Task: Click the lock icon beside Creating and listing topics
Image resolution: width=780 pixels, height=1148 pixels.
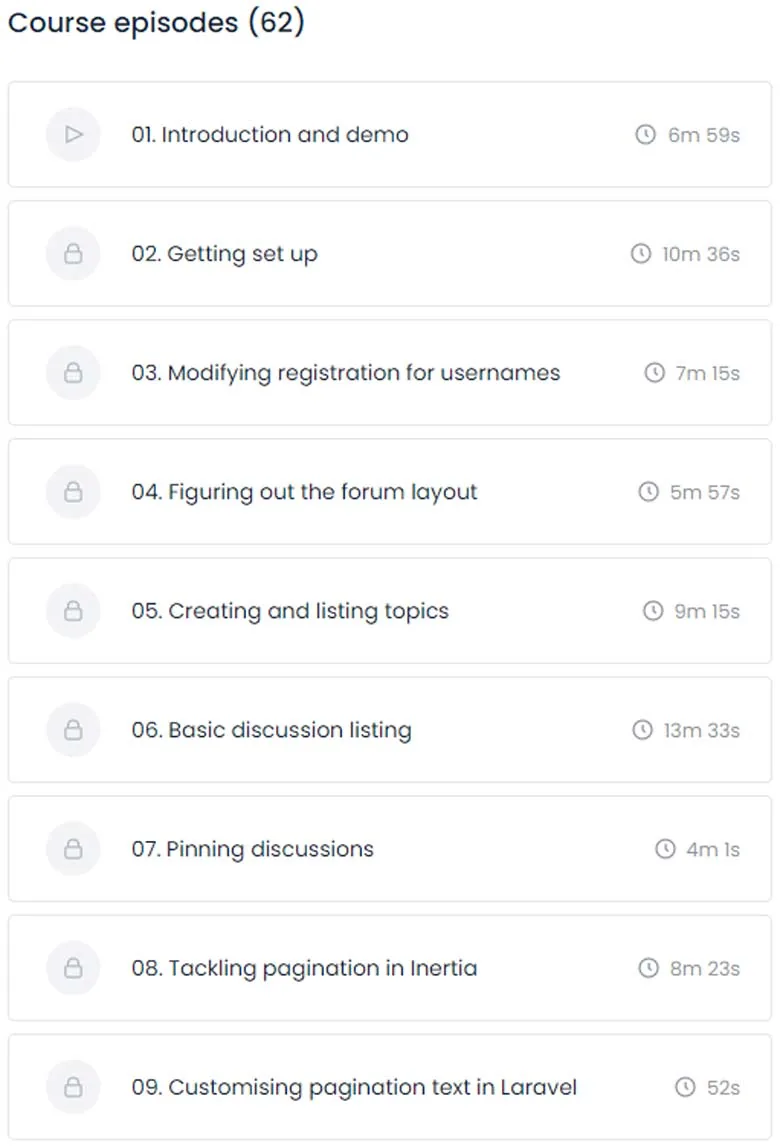Action: [x=73, y=611]
